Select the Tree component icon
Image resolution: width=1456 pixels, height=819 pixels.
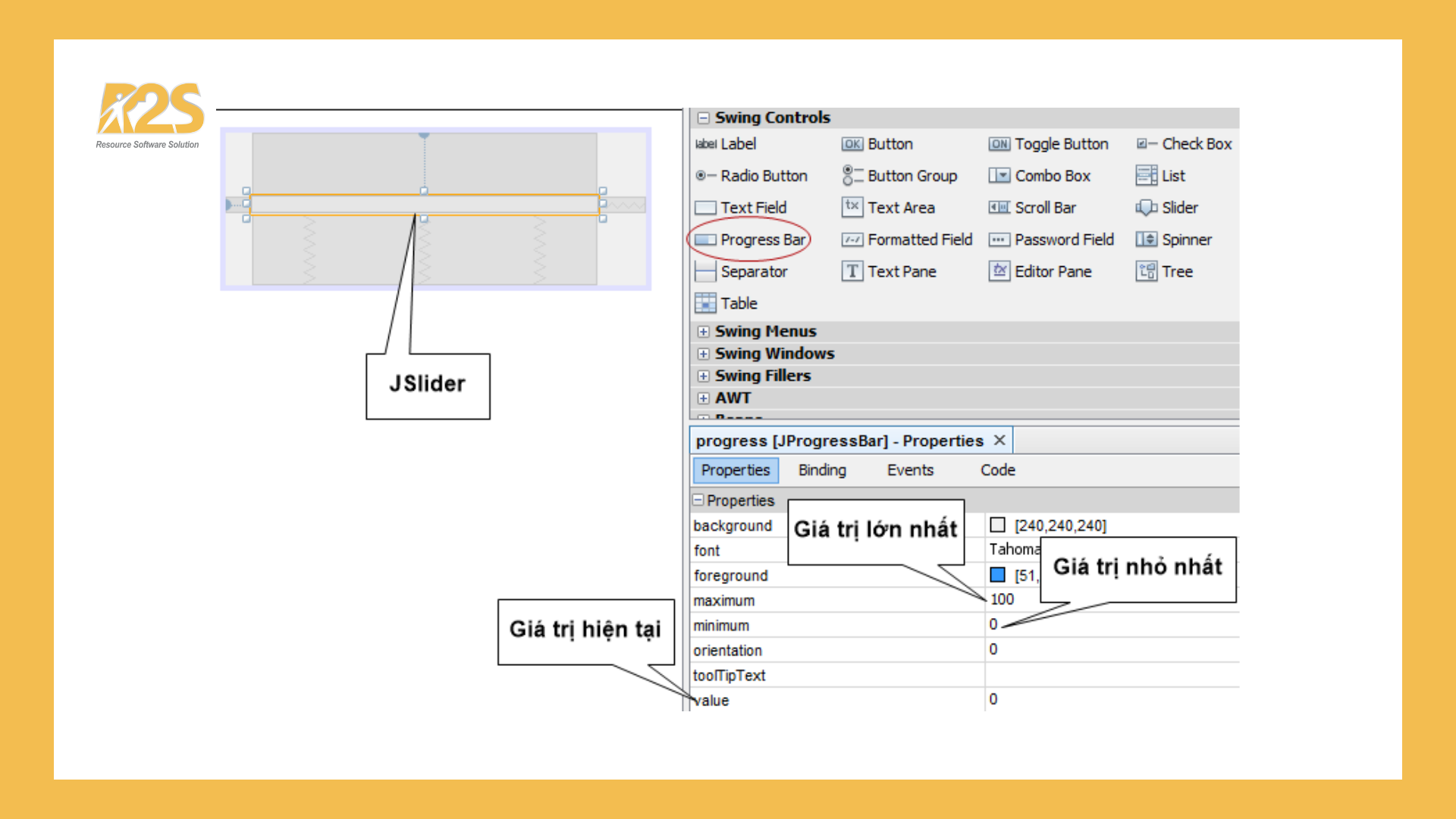click(x=1146, y=271)
